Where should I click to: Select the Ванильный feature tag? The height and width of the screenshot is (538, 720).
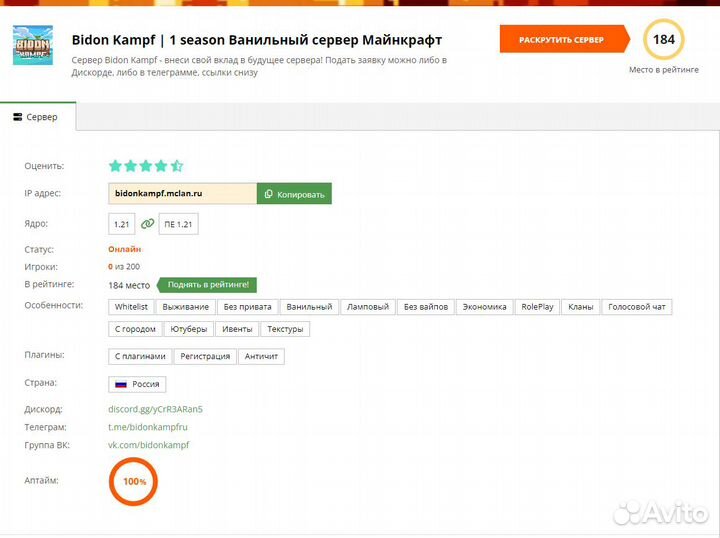[x=309, y=307]
